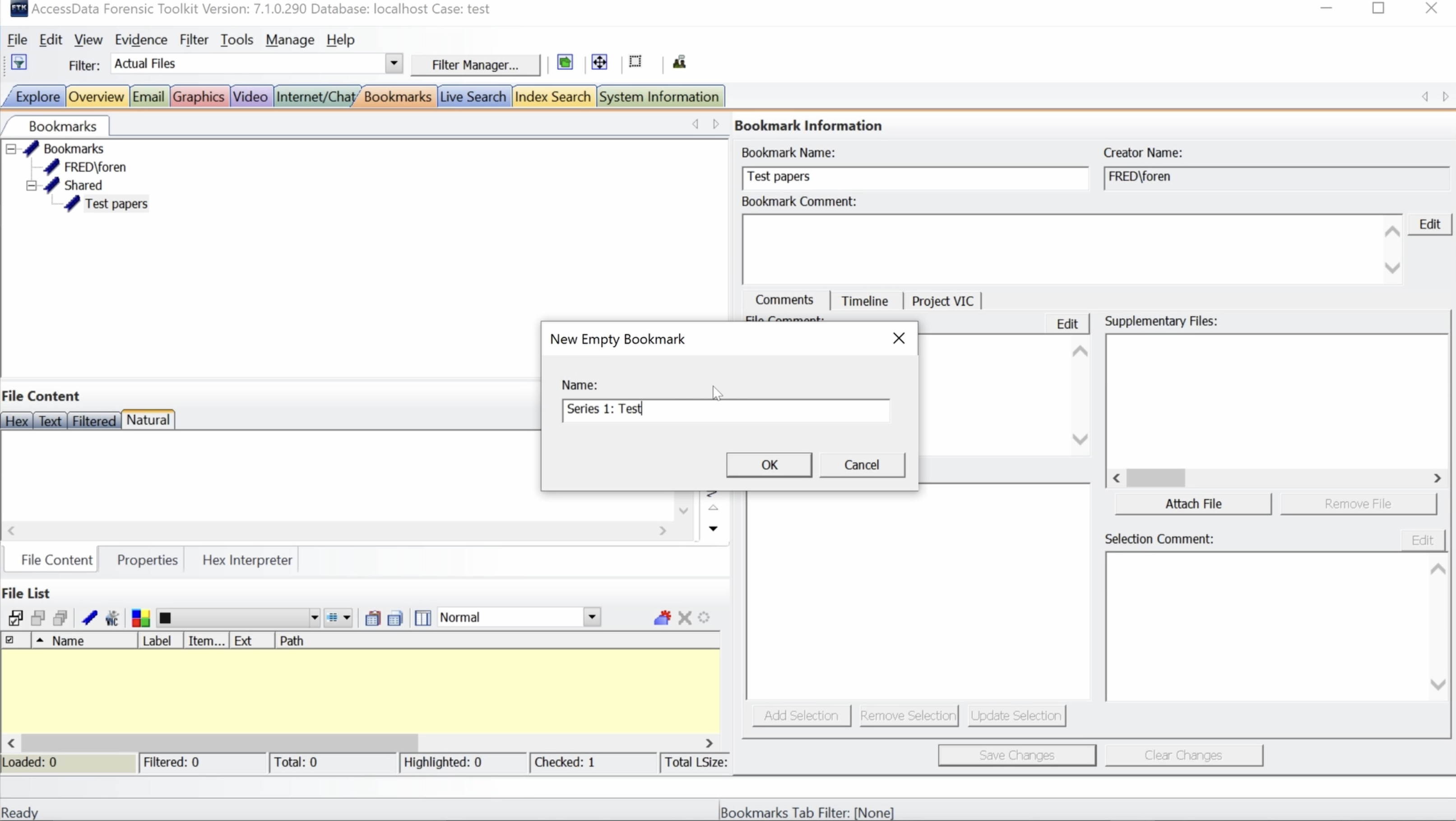
Task: Open the Normal column template dropdown
Action: point(592,617)
